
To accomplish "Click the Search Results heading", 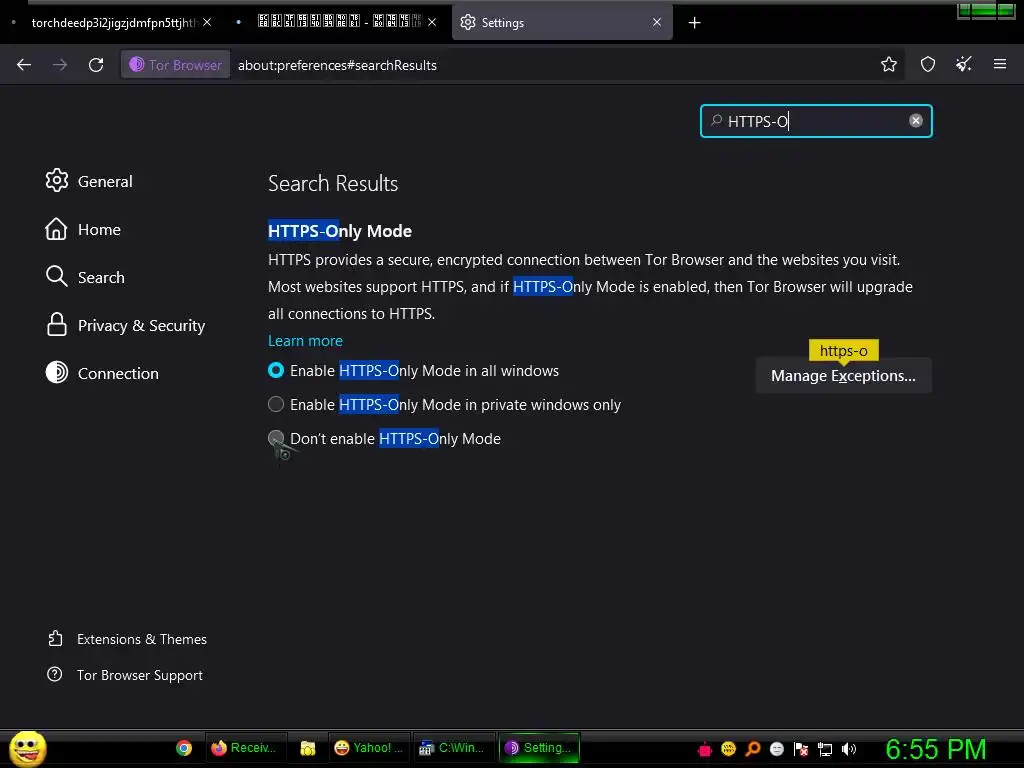I will pyautogui.click(x=333, y=184).
